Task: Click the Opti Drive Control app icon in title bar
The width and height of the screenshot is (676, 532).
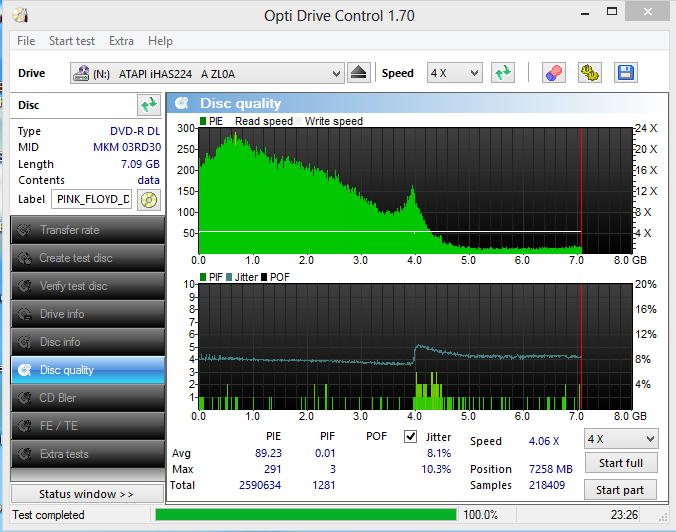Action: [20, 15]
